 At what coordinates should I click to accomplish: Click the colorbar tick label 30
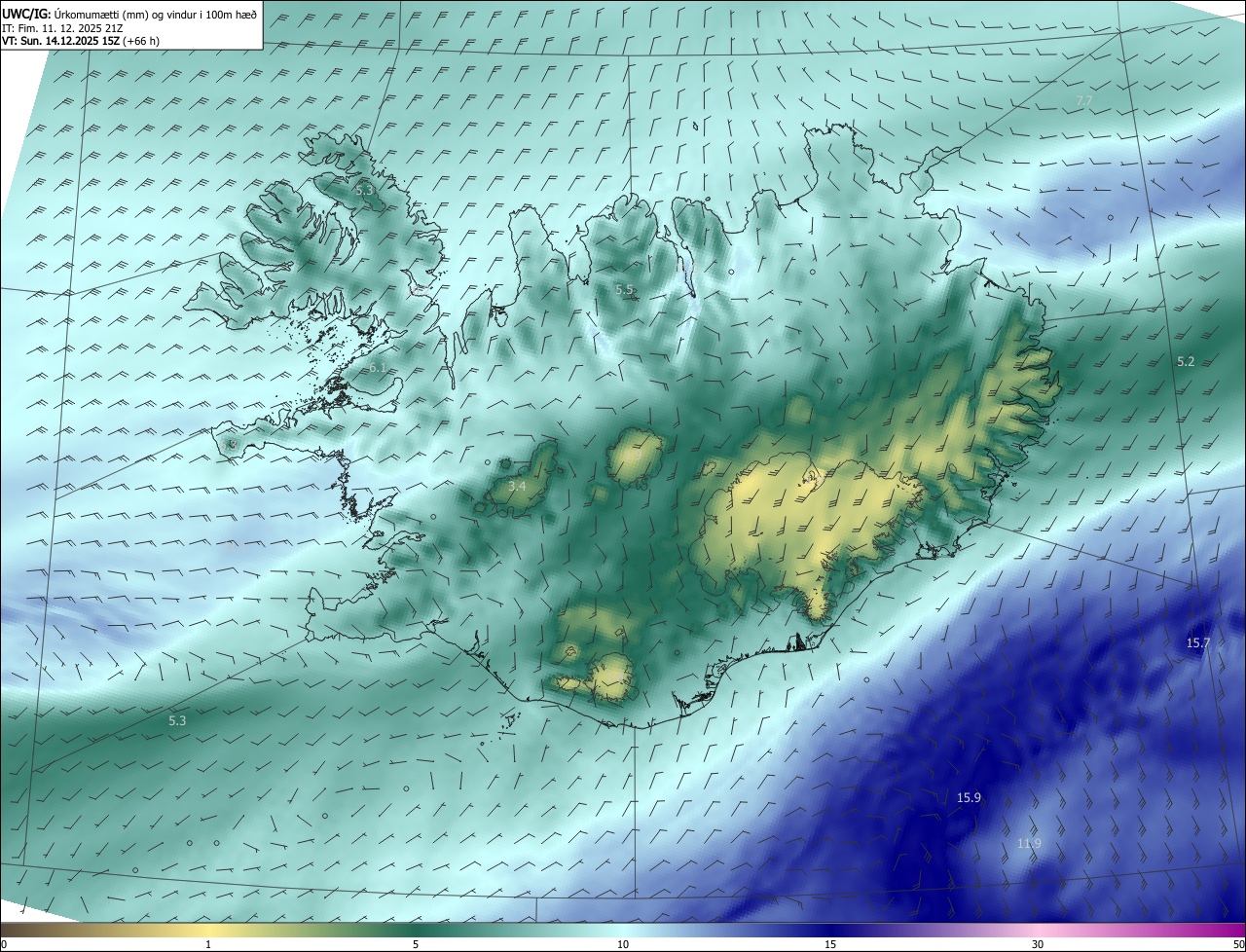[x=1038, y=944]
